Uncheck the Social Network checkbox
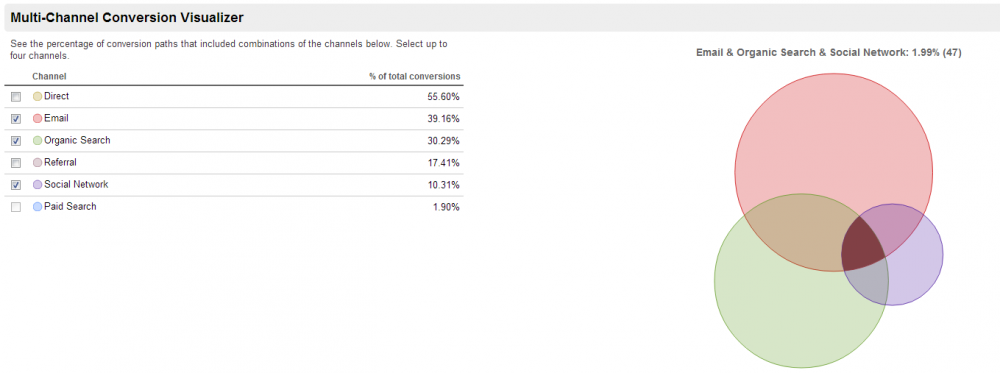This screenshot has width=1000, height=373. pyautogui.click(x=16, y=185)
